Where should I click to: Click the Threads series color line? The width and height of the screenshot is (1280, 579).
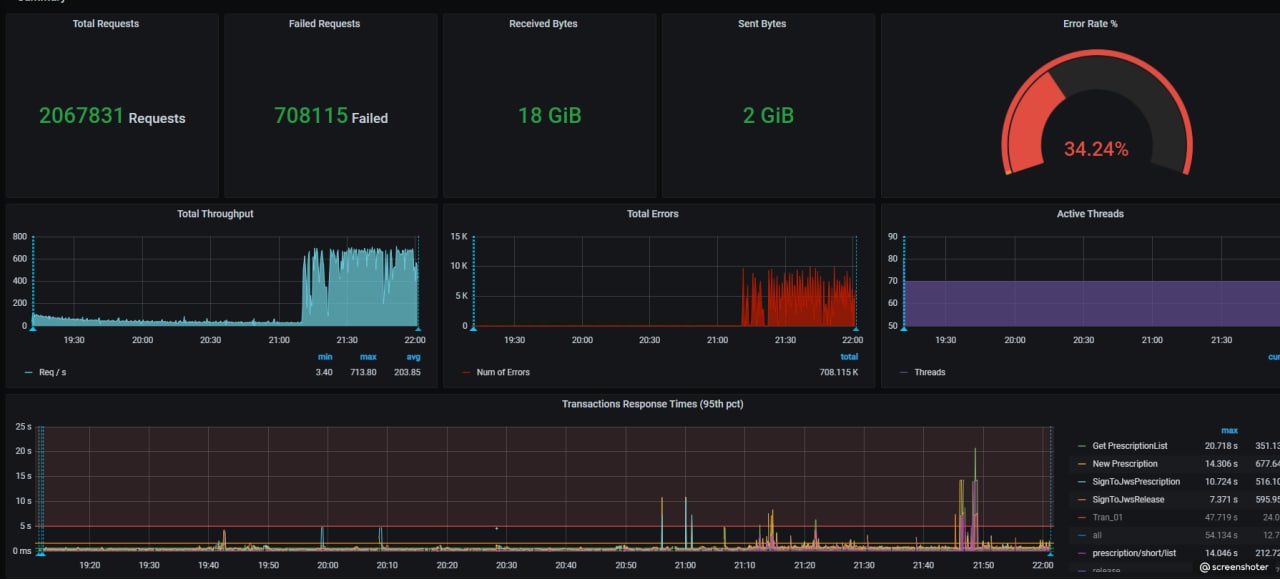tap(904, 372)
